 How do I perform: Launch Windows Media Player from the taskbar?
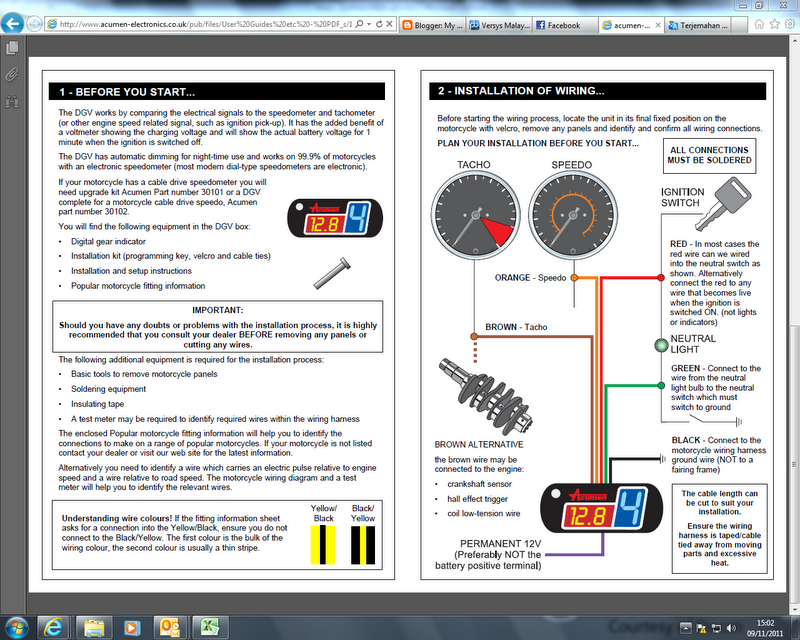(131, 628)
